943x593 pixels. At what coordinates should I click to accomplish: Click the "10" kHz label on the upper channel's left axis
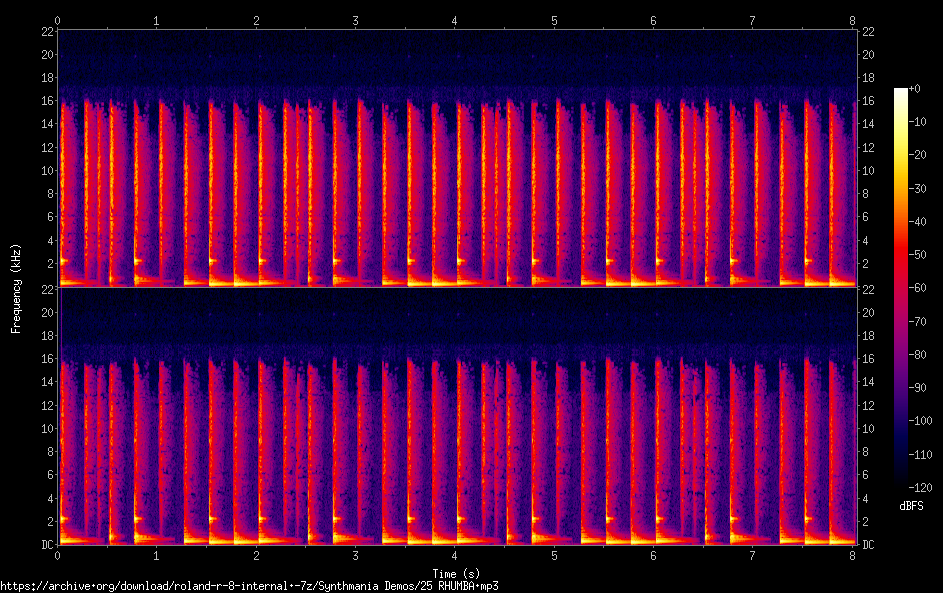tap(48, 170)
